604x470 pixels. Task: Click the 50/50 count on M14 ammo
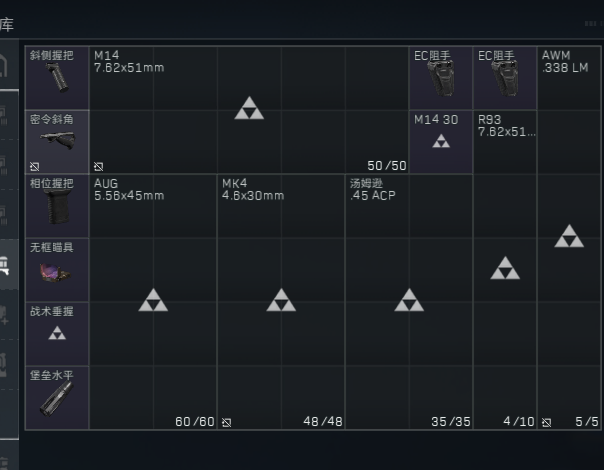[x=387, y=166]
